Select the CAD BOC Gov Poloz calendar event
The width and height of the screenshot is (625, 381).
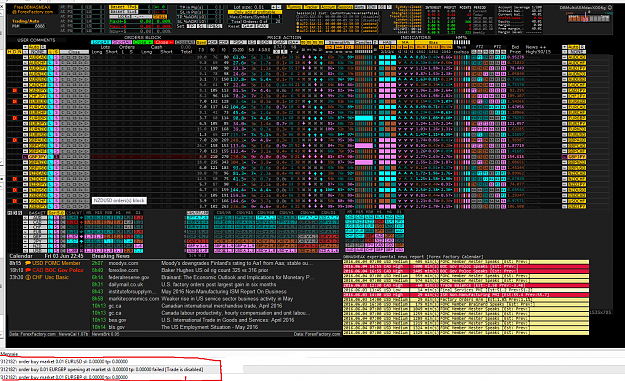click(58, 270)
